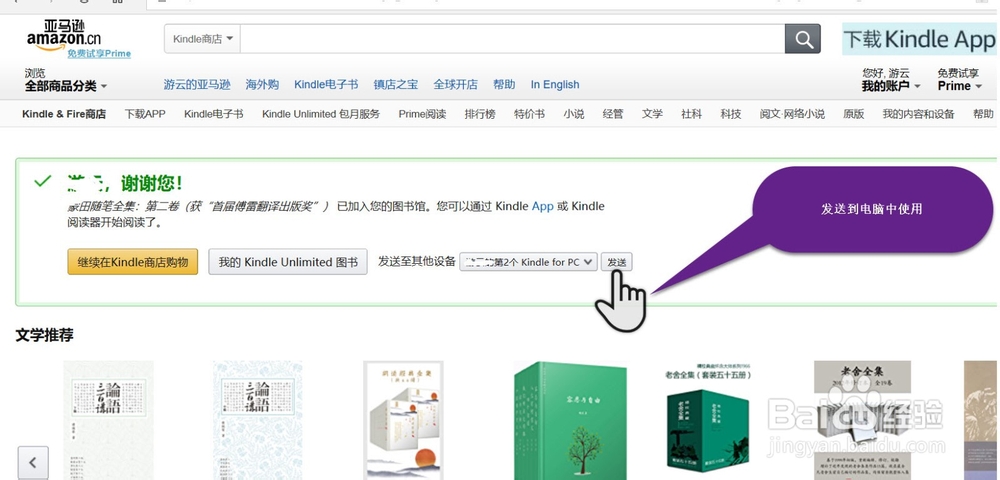Image resolution: width=1000 pixels, height=480 pixels.
Task: Click the magnifier search button
Action: (802, 40)
